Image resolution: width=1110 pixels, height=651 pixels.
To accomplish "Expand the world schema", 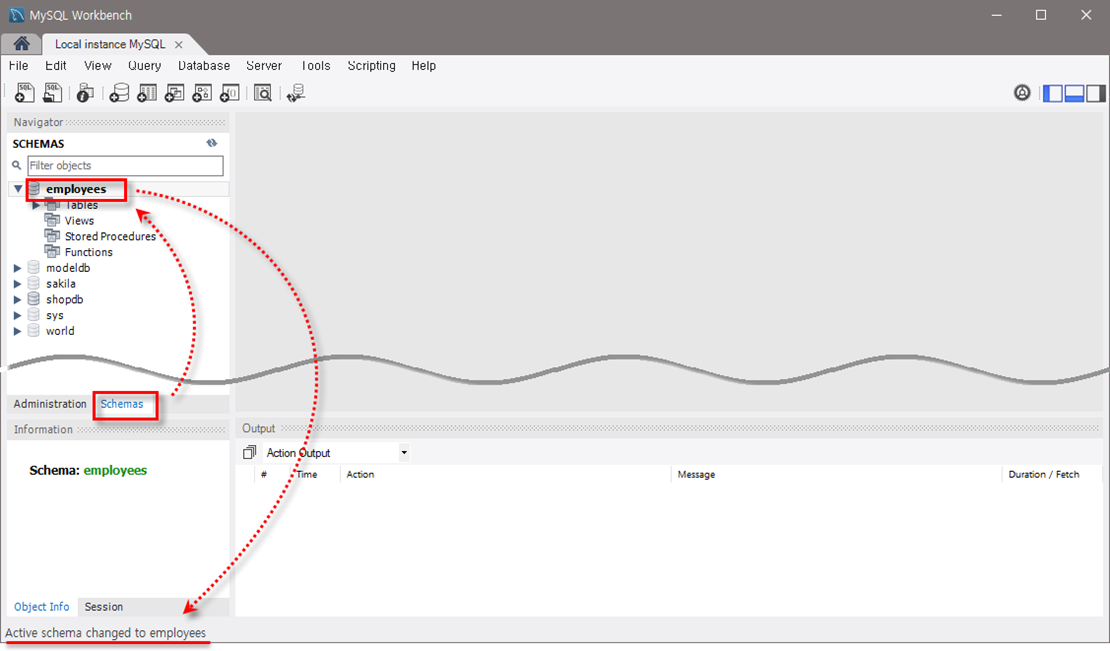I will point(18,330).
